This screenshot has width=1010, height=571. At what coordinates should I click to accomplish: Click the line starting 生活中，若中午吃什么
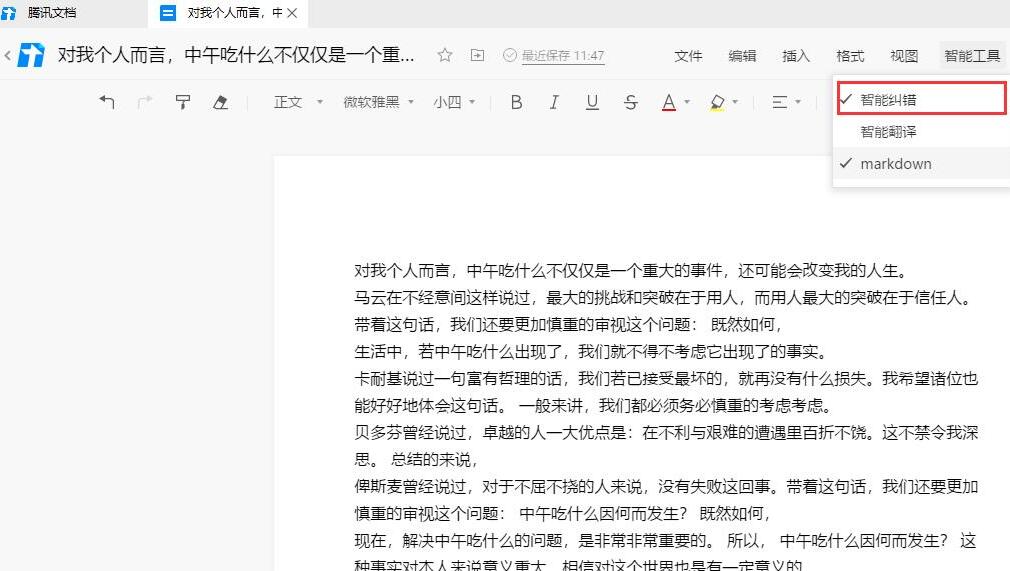[x=591, y=352]
